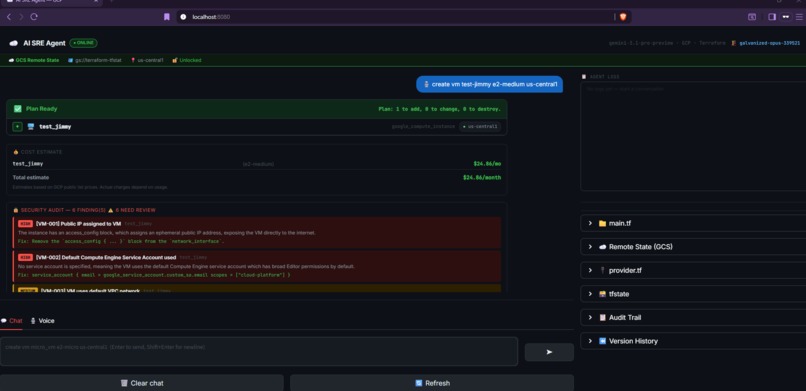The height and width of the screenshot is (391, 806).
Task: Click the Unlocked padlock icon in status bar
Action: pyautogui.click(x=175, y=61)
